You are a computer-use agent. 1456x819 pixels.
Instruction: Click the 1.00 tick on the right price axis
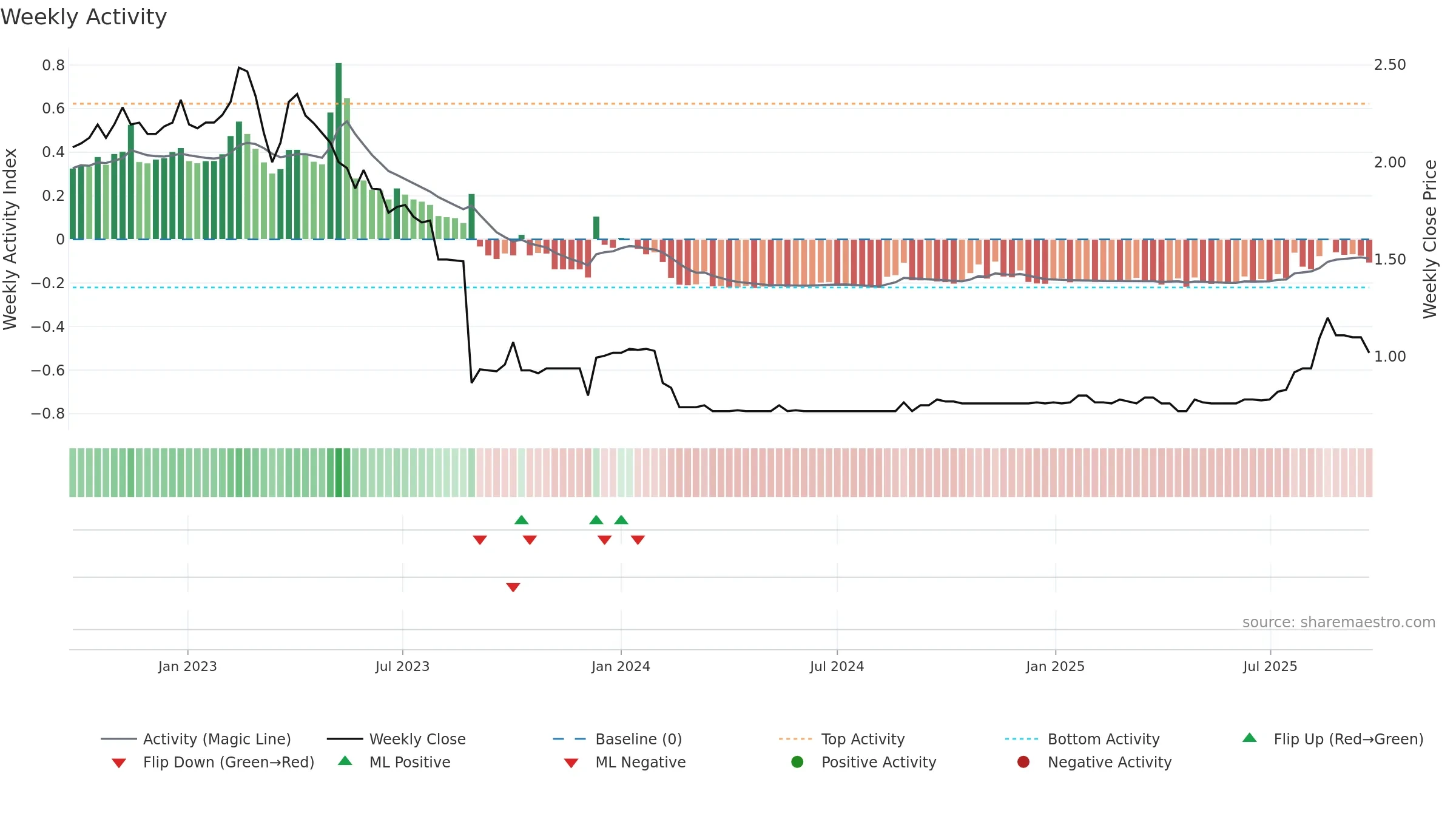coord(1390,356)
